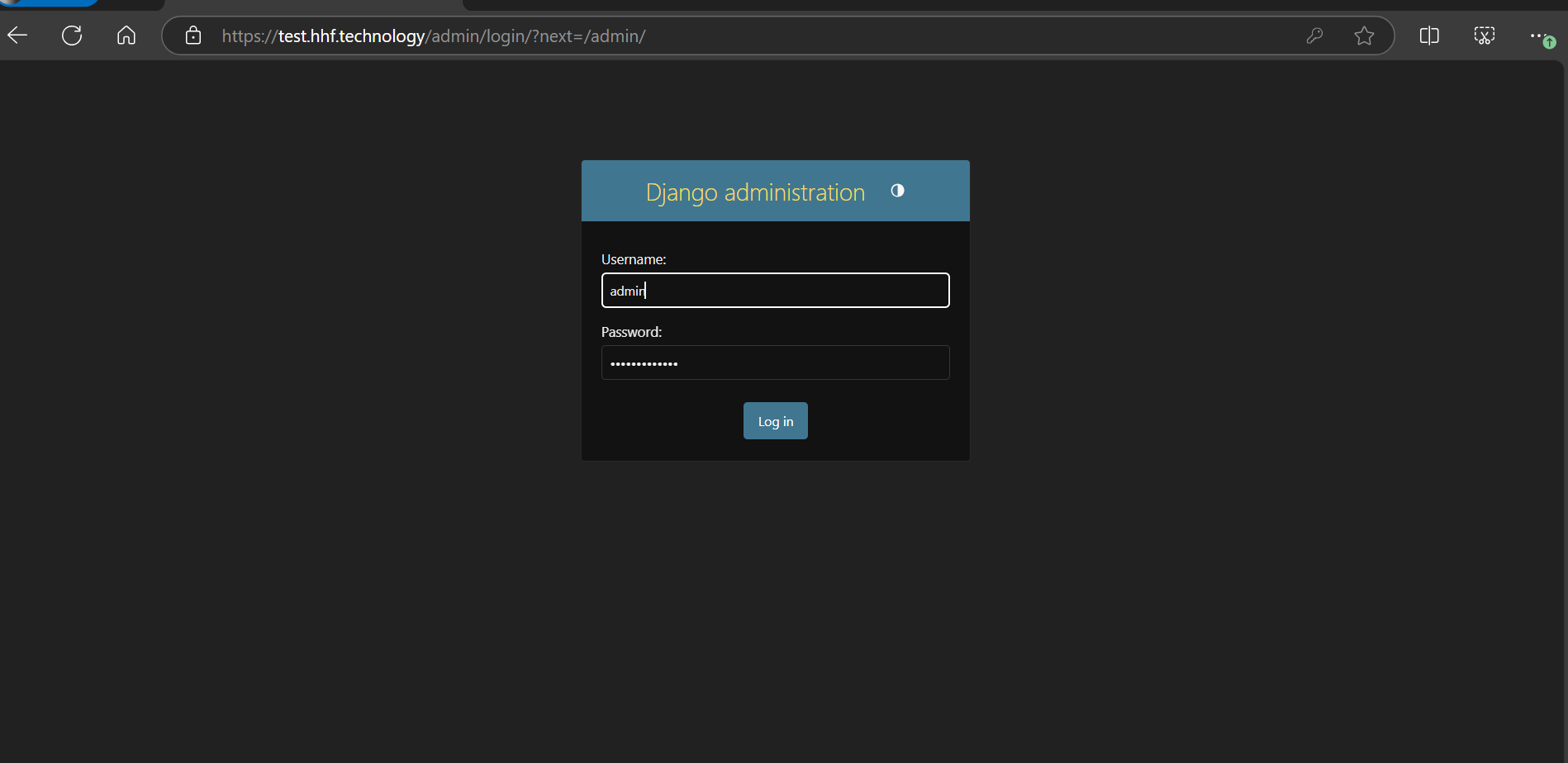Image resolution: width=1568 pixels, height=763 pixels.
Task: Reload the page with the refresh icon
Action: point(72,36)
